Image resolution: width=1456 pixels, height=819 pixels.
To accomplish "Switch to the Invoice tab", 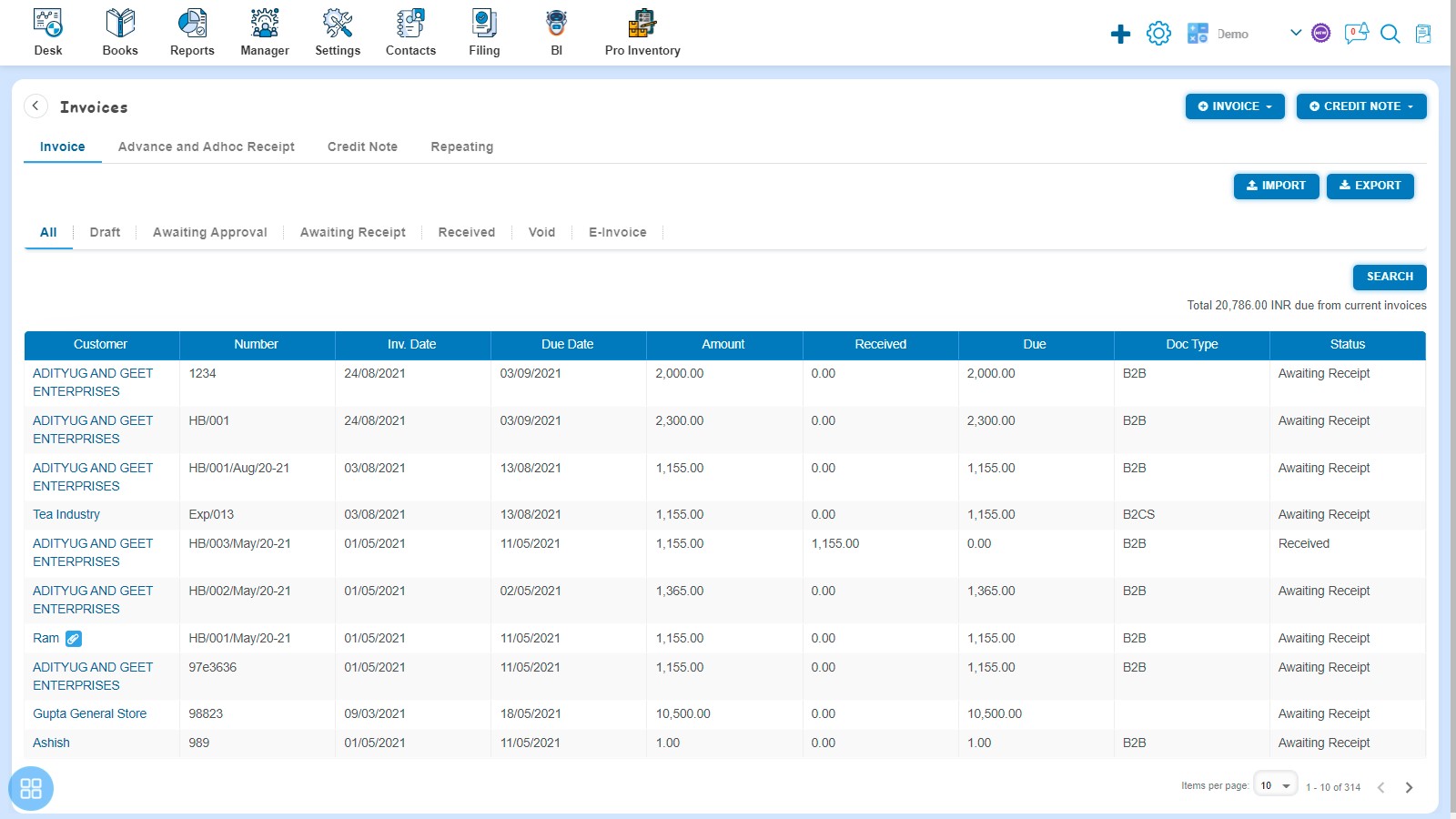I will click(x=62, y=147).
